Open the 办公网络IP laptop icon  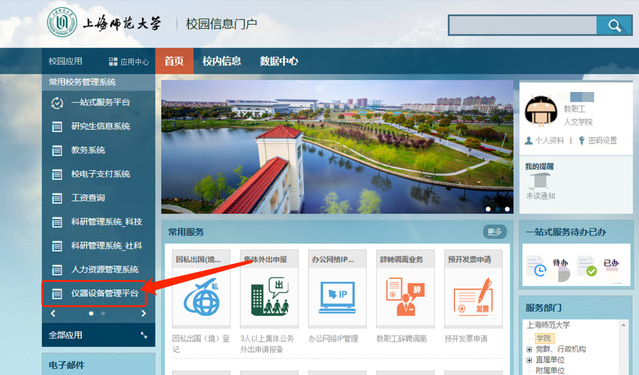click(x=337, y=297)
